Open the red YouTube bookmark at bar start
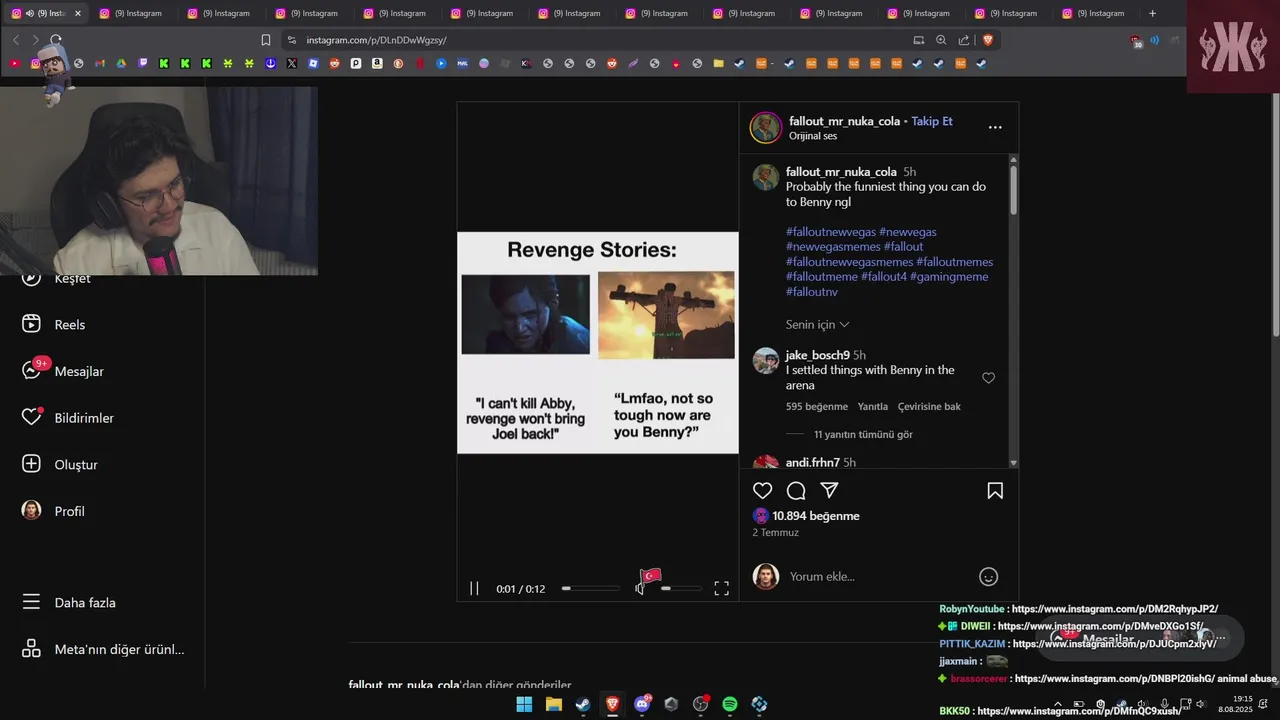The height and width of the screenshot is (720, 1280). pos(14,63)
